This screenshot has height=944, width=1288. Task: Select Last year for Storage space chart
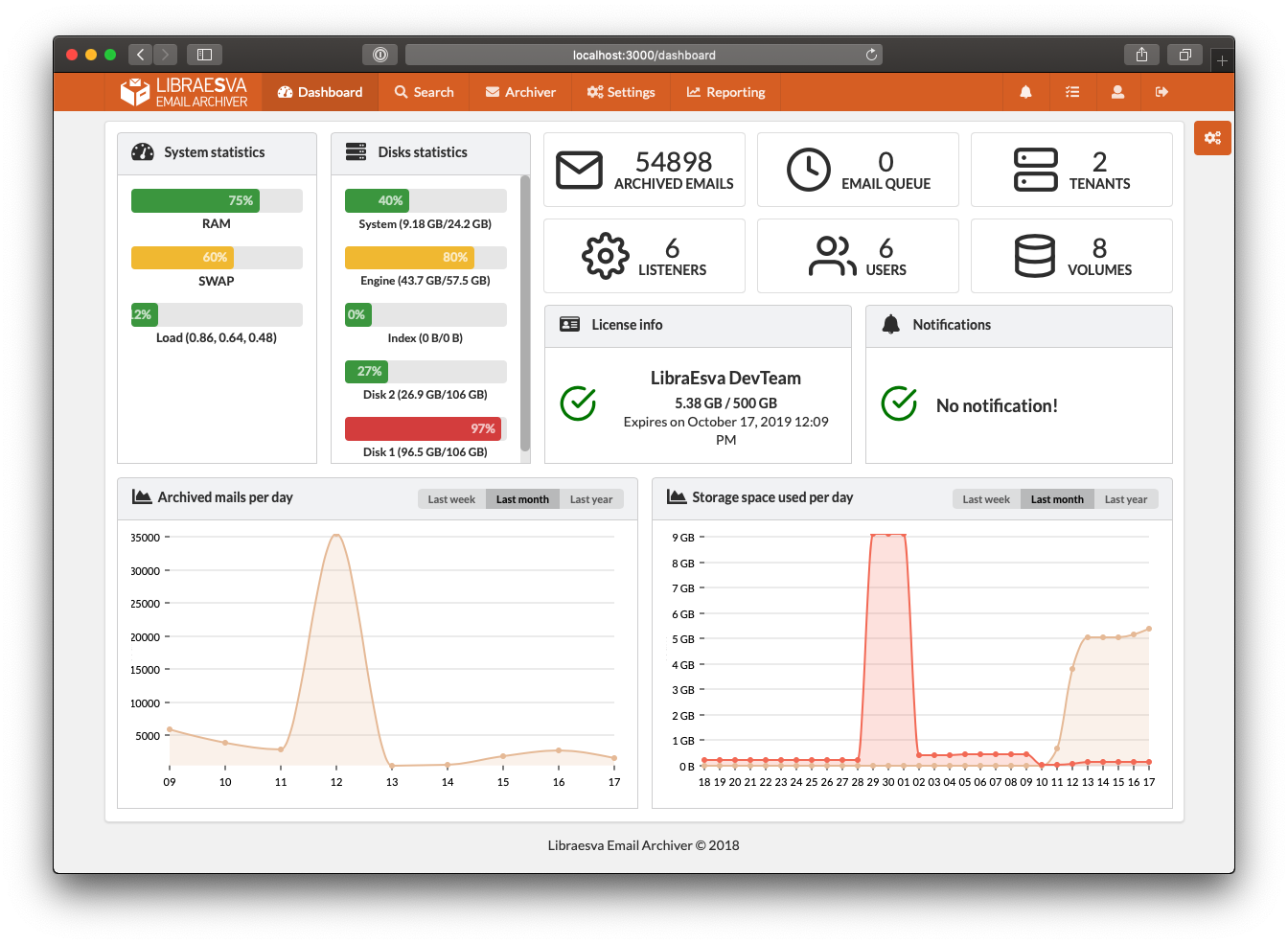tap(1126, 499)
